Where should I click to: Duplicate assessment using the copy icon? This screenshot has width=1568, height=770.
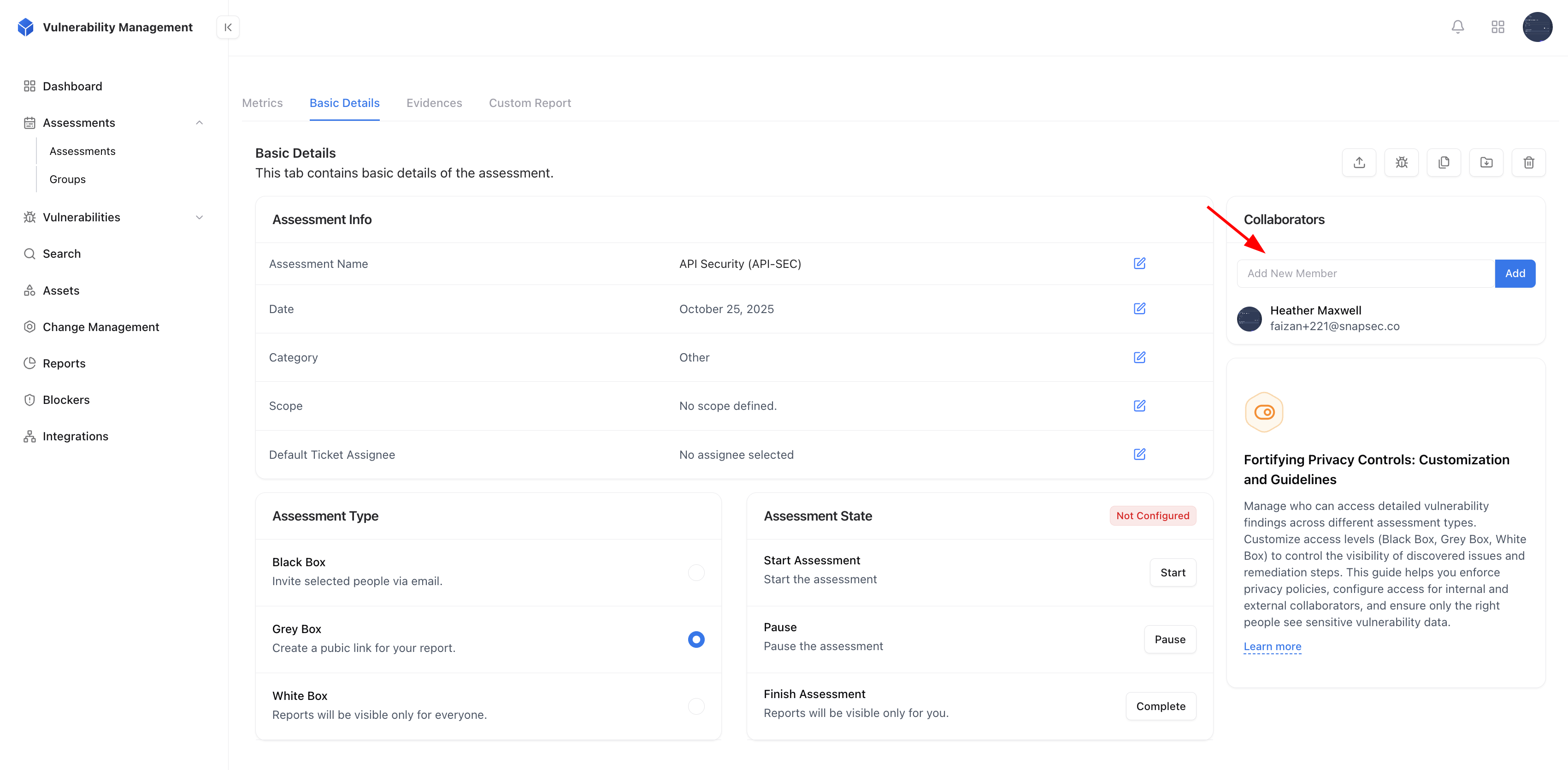(x=1444, y=162)
